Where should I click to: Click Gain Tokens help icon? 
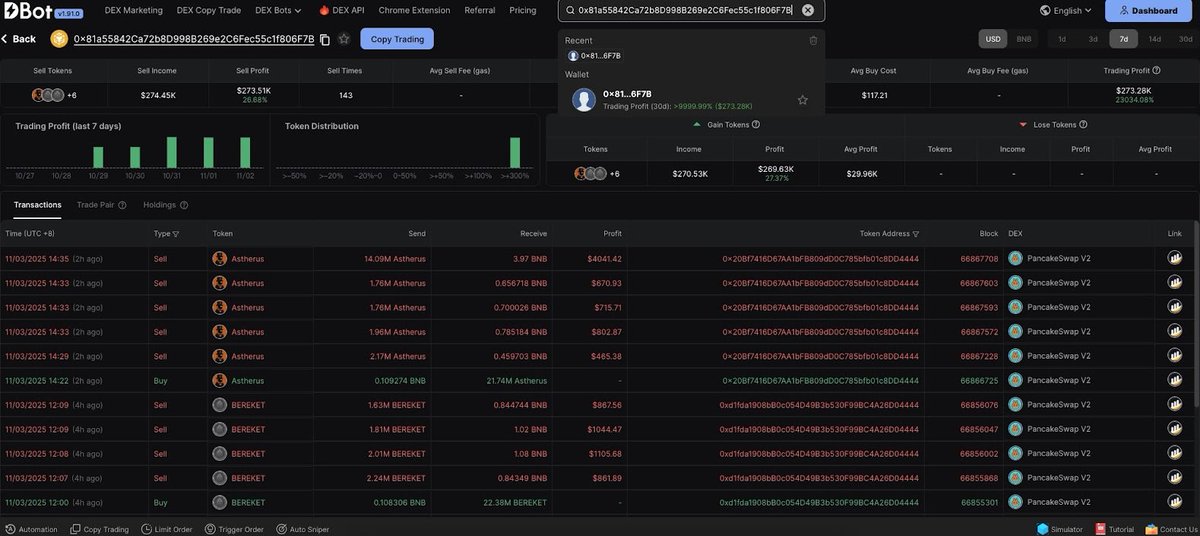(x=756, y=125)
